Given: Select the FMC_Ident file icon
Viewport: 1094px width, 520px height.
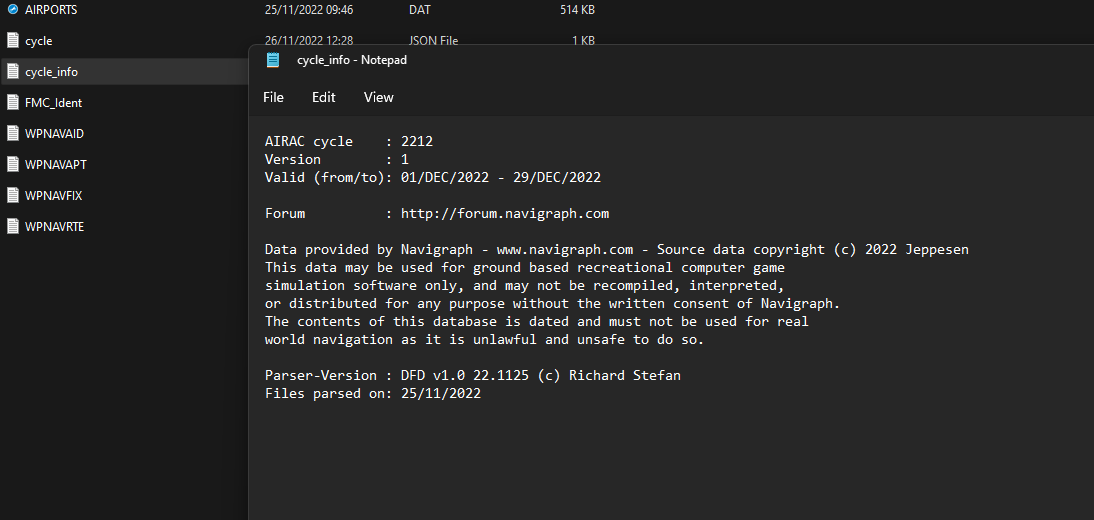Looking at the screenshot, I should tap(13, 103).
